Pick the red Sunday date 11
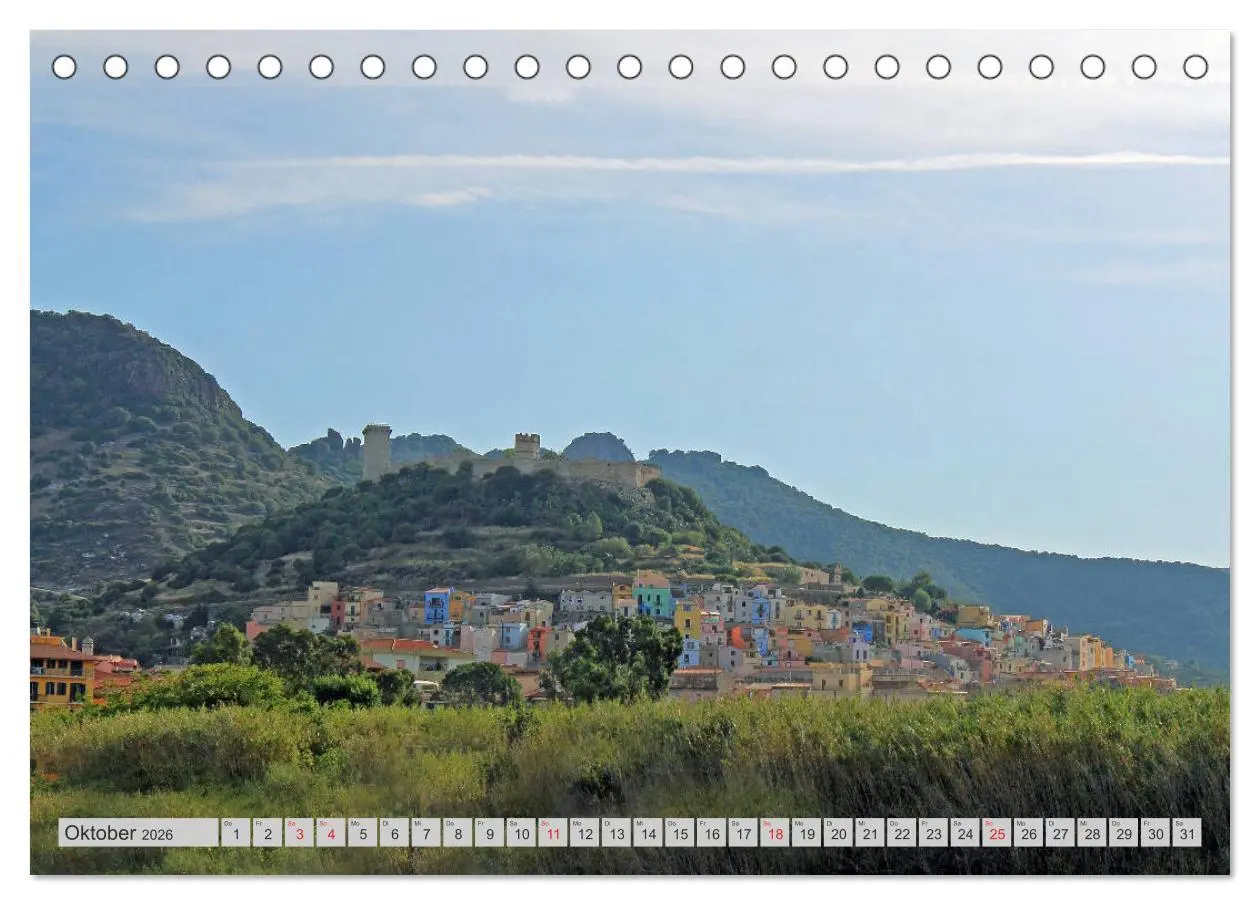Viewport: 1260px width, 905px height. point(553,833)
